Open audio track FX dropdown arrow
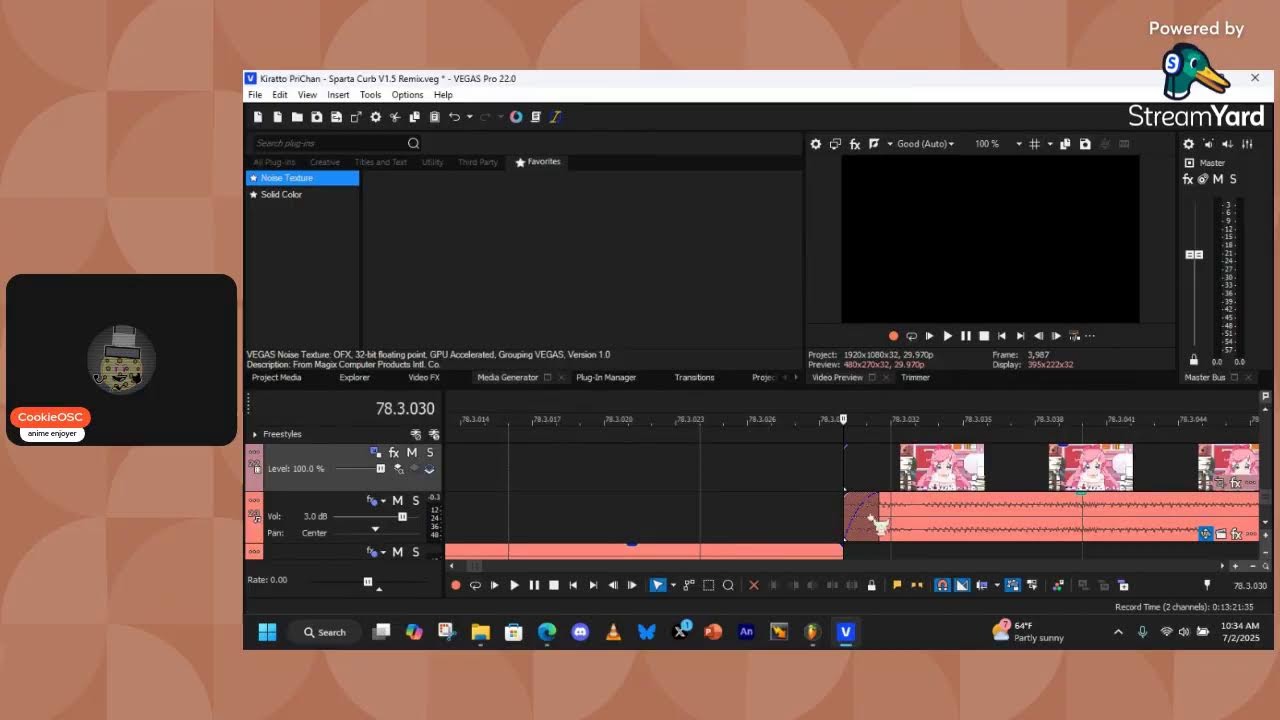 tap(383, 500)
